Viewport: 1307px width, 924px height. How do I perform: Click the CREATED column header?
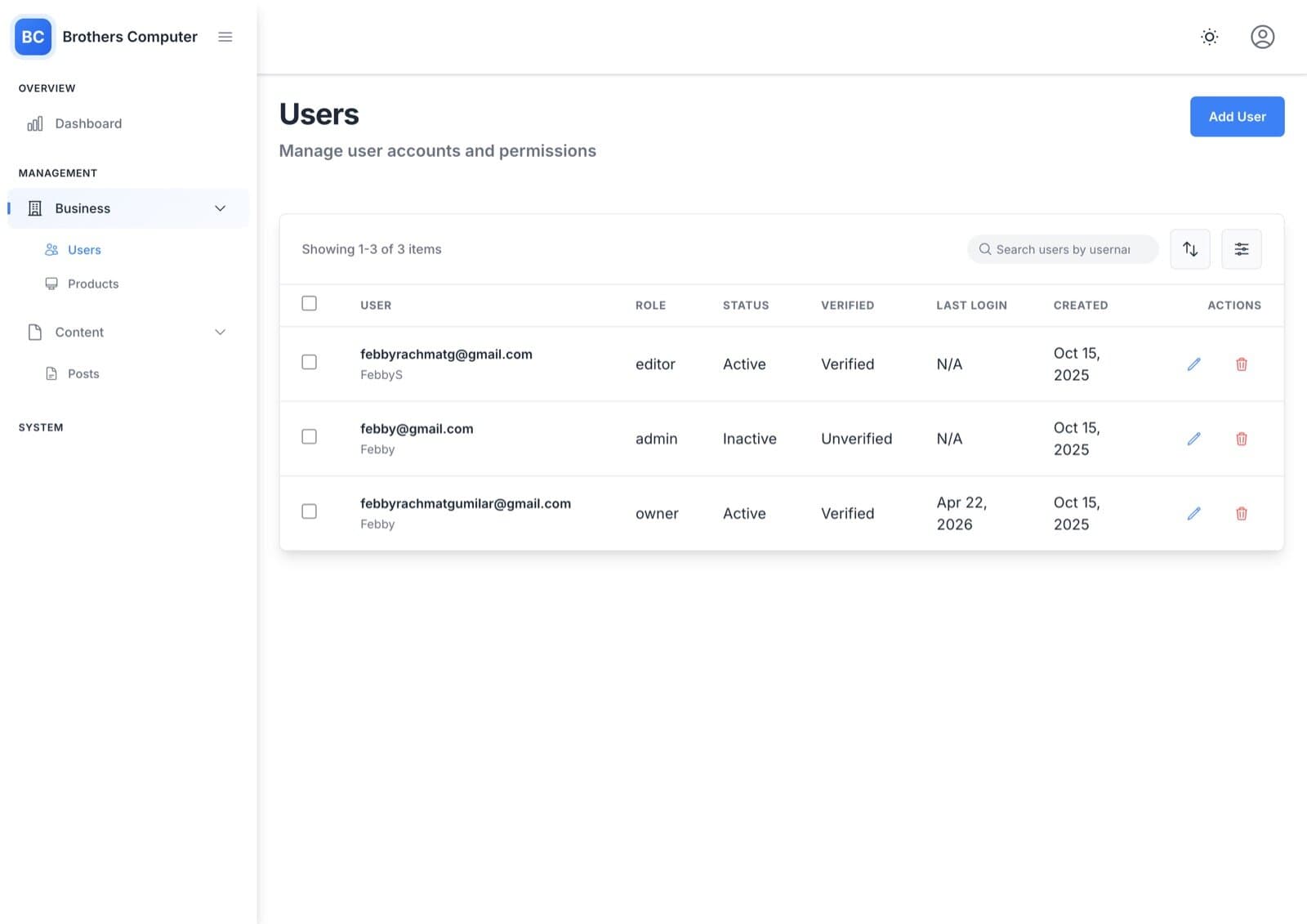1081,306
